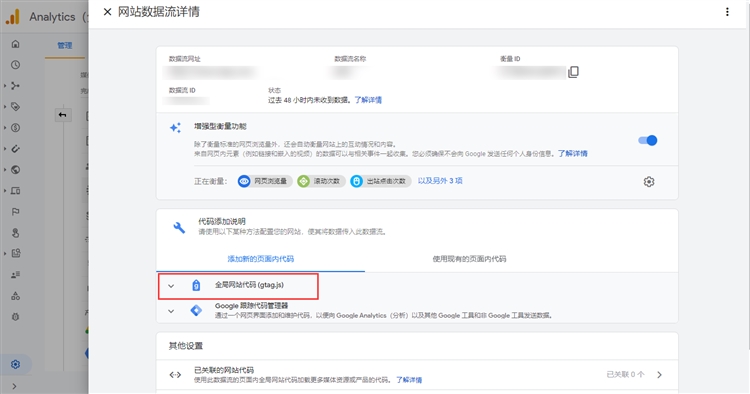Viewport: 750px width, 394px height.
Task: Click the Google 跟踪代码管理器 diamond icon
Action: click(196, 310)
